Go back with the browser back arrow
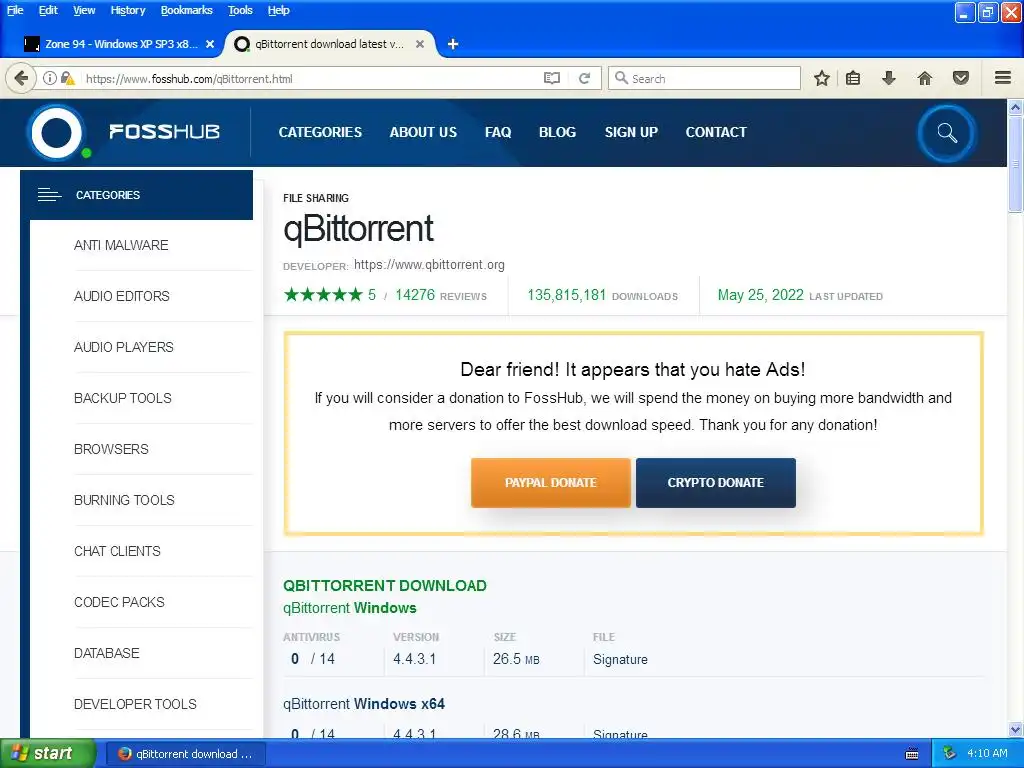Image resolution: width=1024 pixels, height=768 pixels. click(21, 78)
